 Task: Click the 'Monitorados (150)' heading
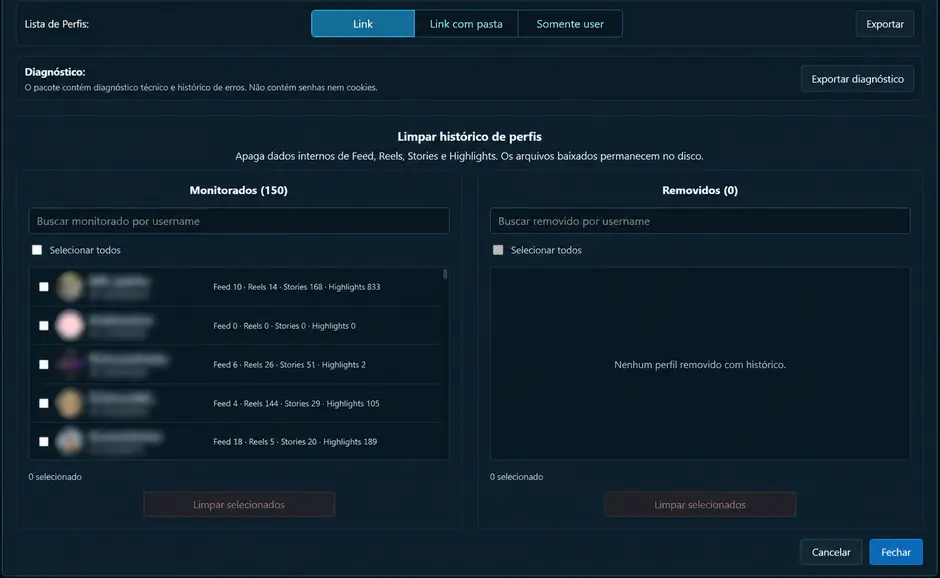239,190
